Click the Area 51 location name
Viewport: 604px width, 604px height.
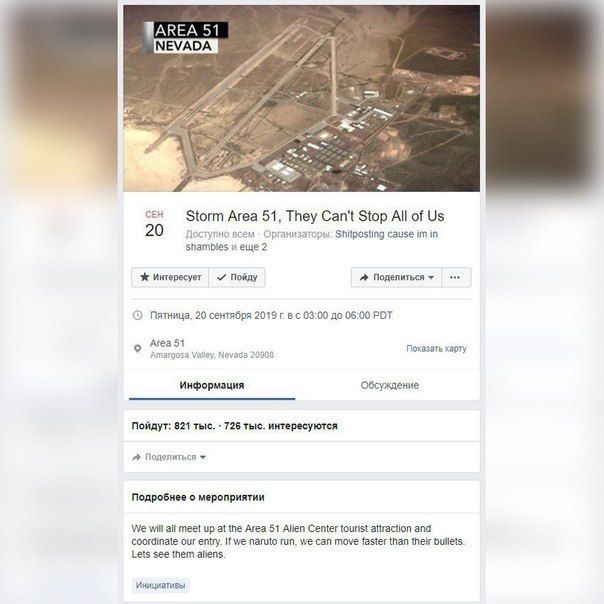tap(167, 343)
